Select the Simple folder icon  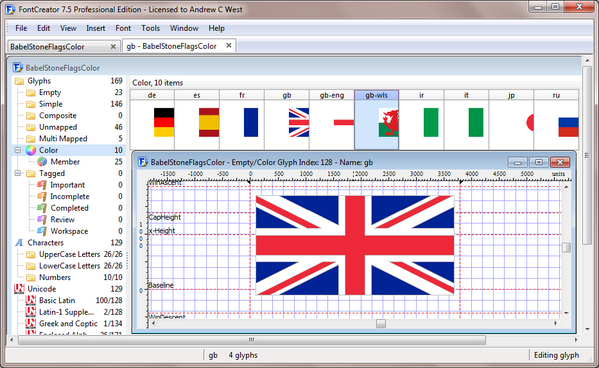point(31,104)
